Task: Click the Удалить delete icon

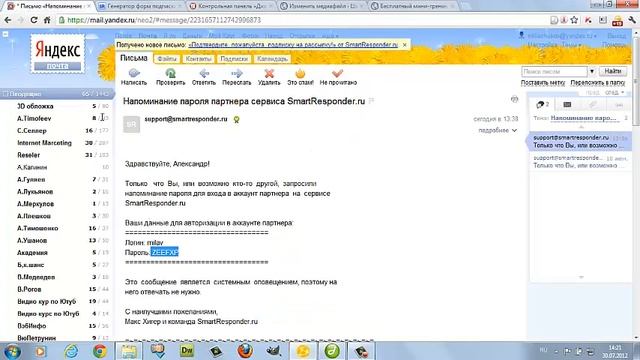Action: tap(269, 73)
